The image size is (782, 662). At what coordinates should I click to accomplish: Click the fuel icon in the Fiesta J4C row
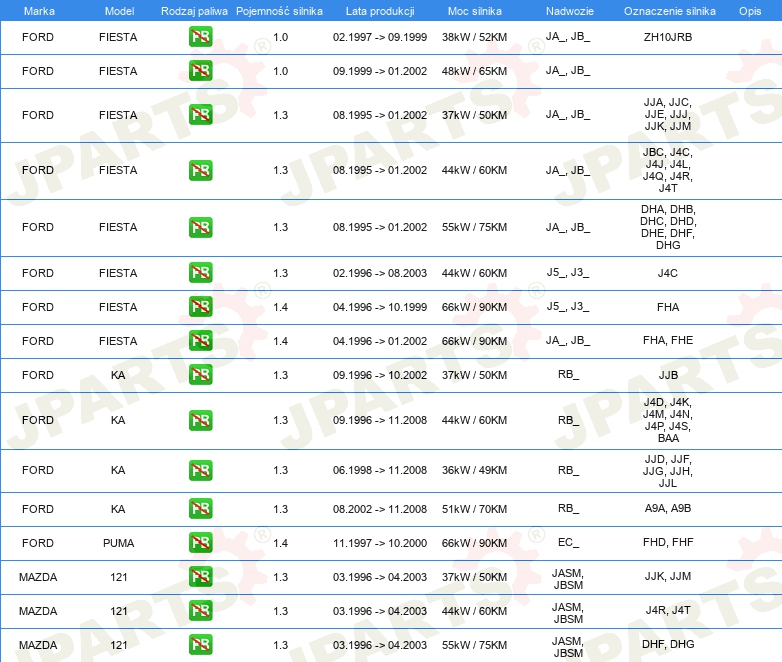pyautogui.click(x=200, y=273)
